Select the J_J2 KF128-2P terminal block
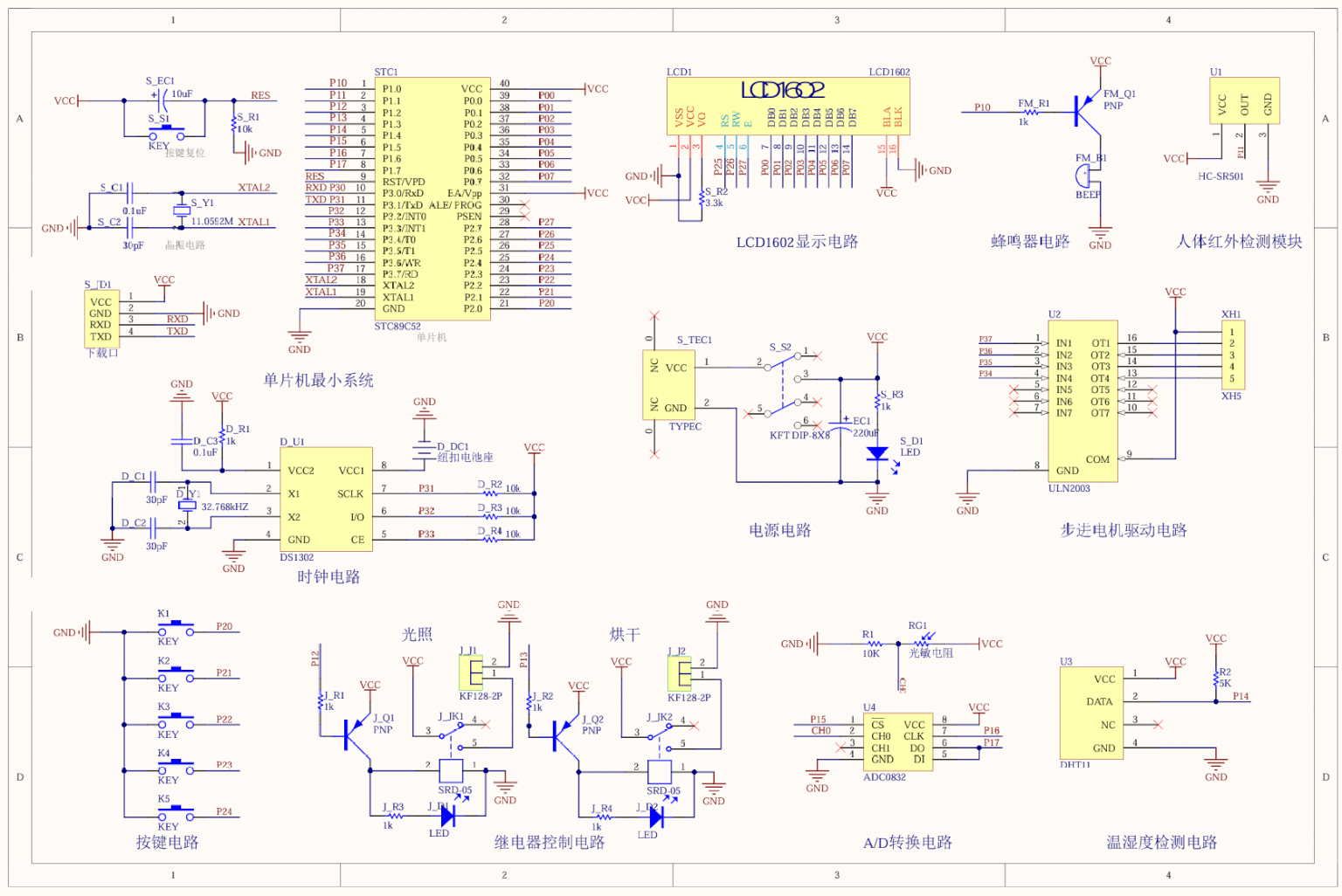The image size is (1342, 896). pyautogui.click(x=679, y=673)
